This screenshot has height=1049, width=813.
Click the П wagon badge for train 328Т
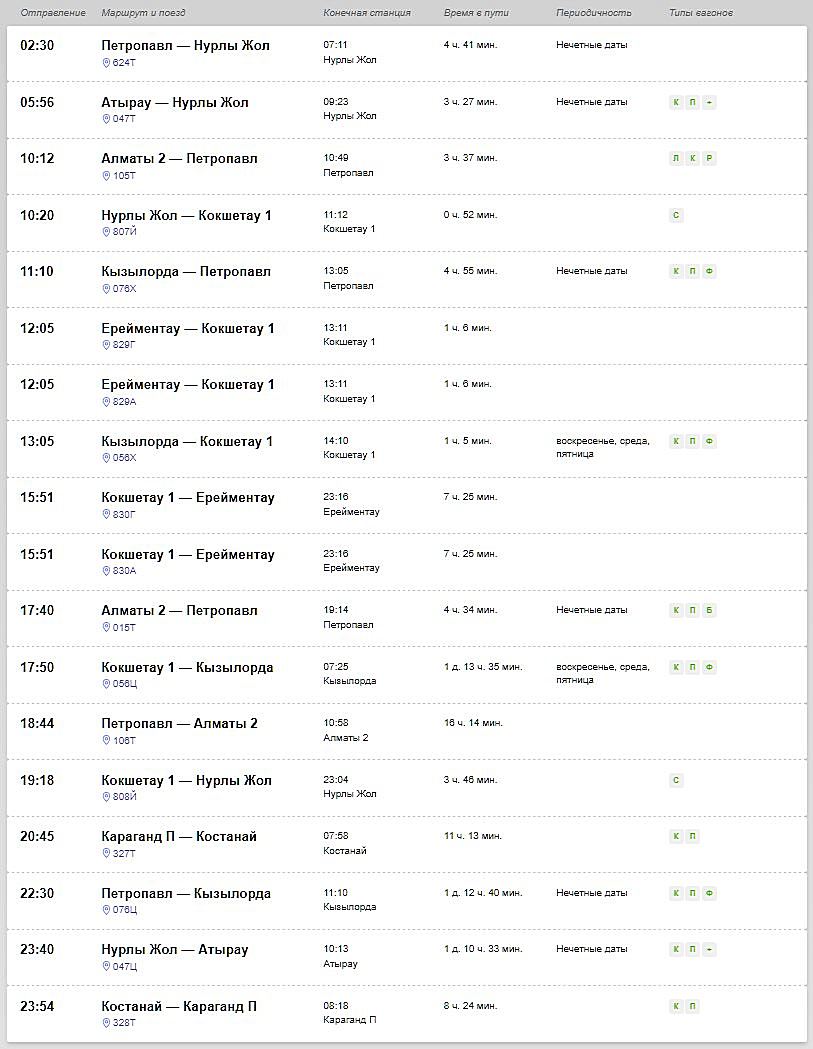coord(693,1006)
